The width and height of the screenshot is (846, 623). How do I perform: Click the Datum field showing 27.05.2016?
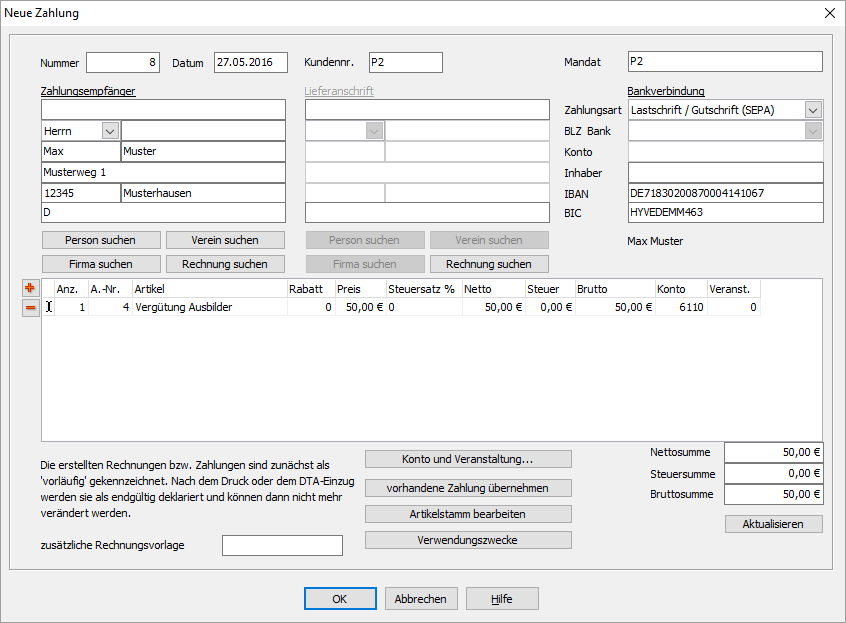pos(251,63)
